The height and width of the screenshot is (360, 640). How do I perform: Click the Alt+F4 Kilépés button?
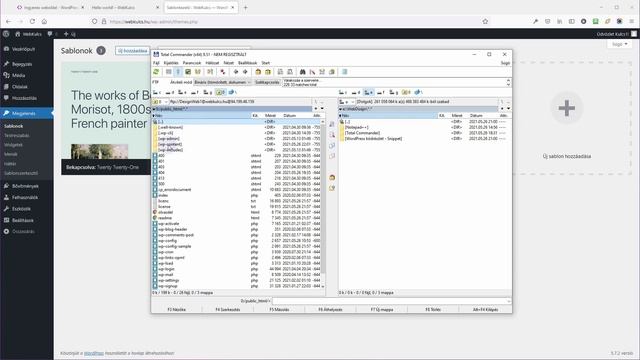point(485,310)
